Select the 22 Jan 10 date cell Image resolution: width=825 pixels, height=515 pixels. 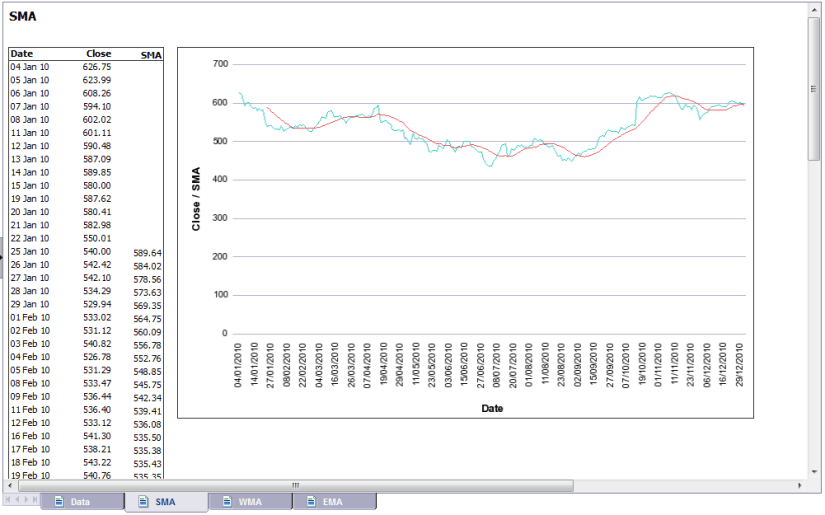[x=30, y=238]
